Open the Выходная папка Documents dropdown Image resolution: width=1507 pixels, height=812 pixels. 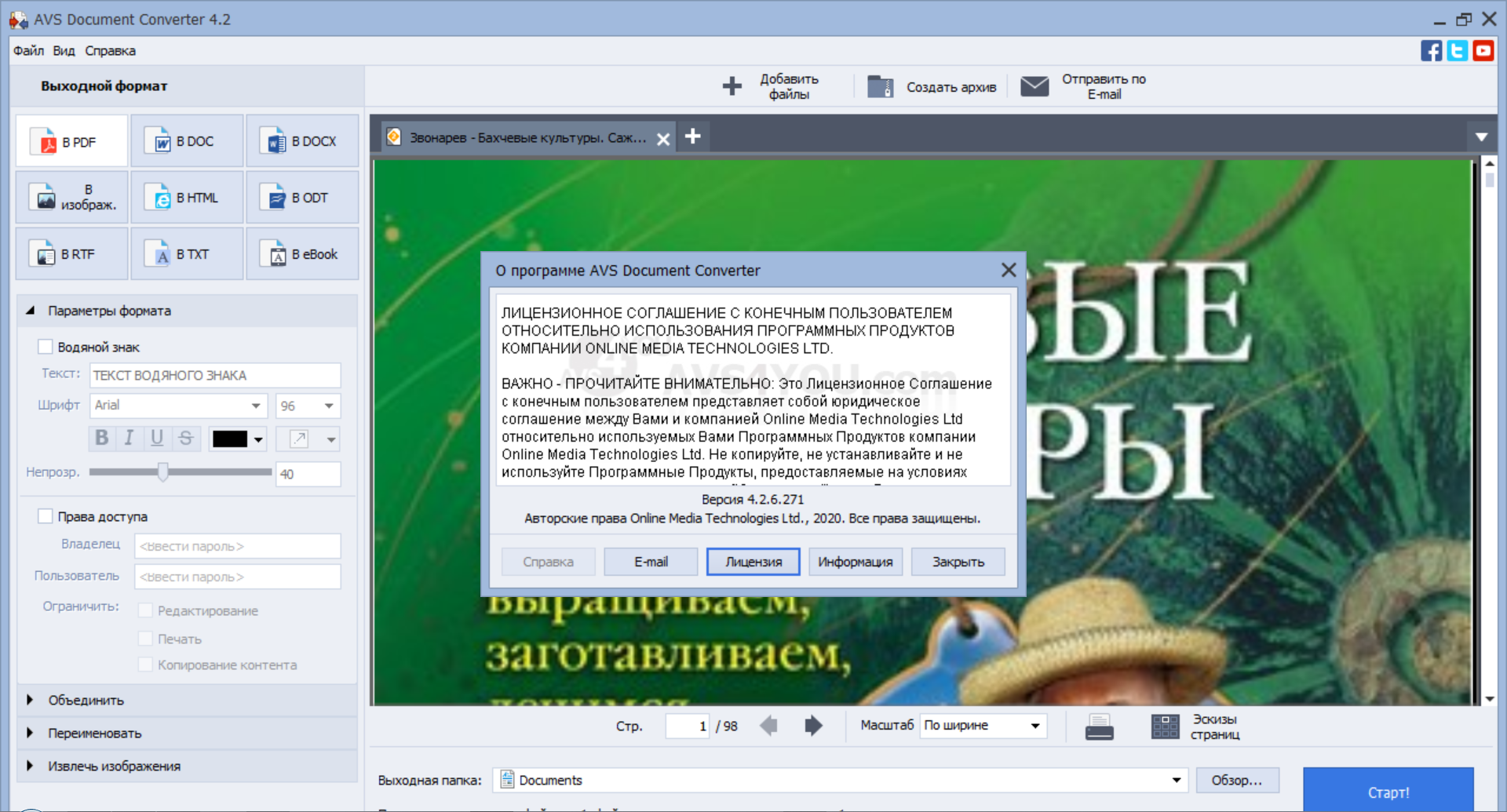coord(840,780)
